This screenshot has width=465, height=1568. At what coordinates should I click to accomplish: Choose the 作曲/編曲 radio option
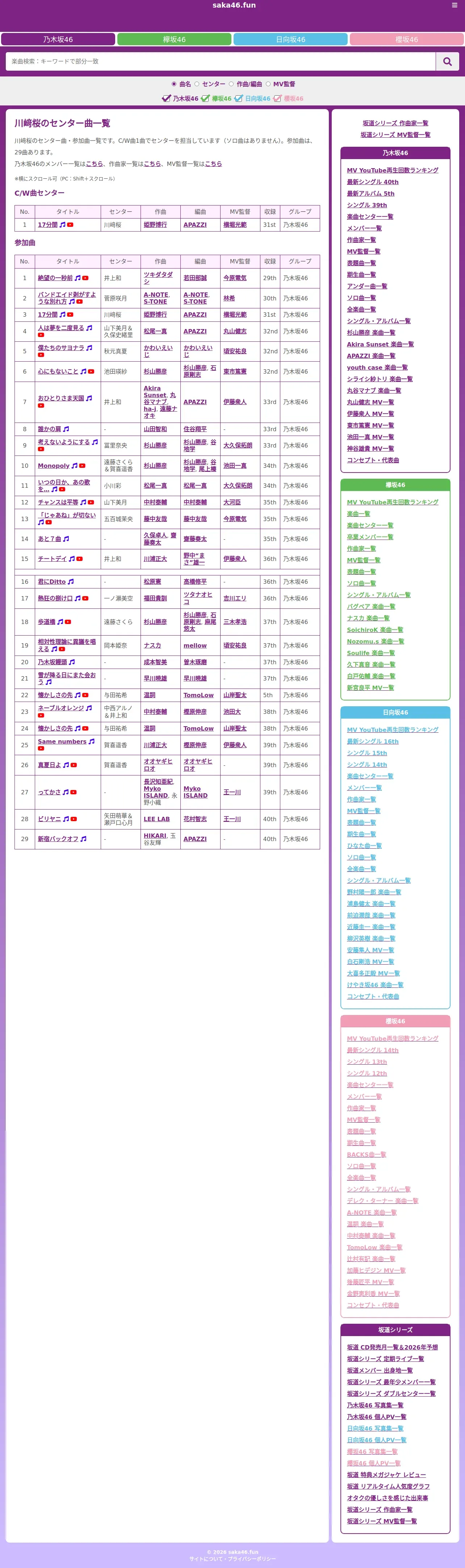click(231, 84)
